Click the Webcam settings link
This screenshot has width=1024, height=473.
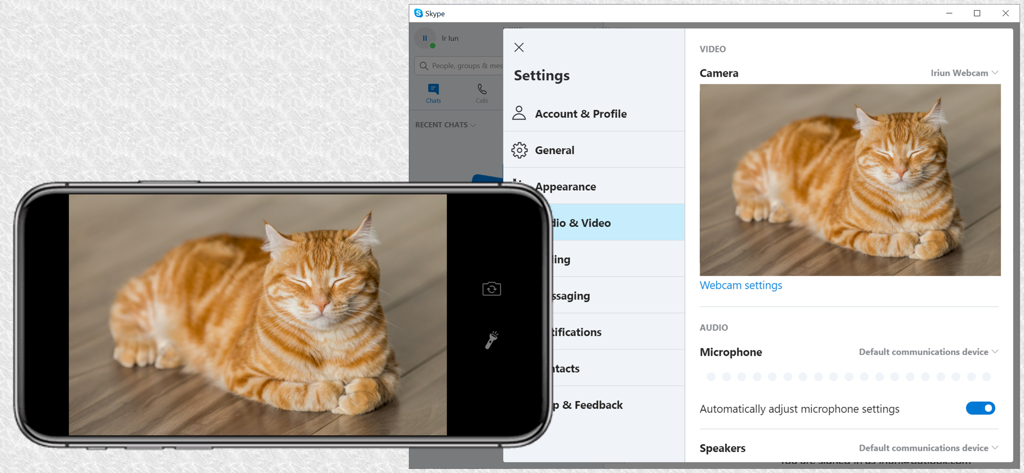[x=741, y=285]
